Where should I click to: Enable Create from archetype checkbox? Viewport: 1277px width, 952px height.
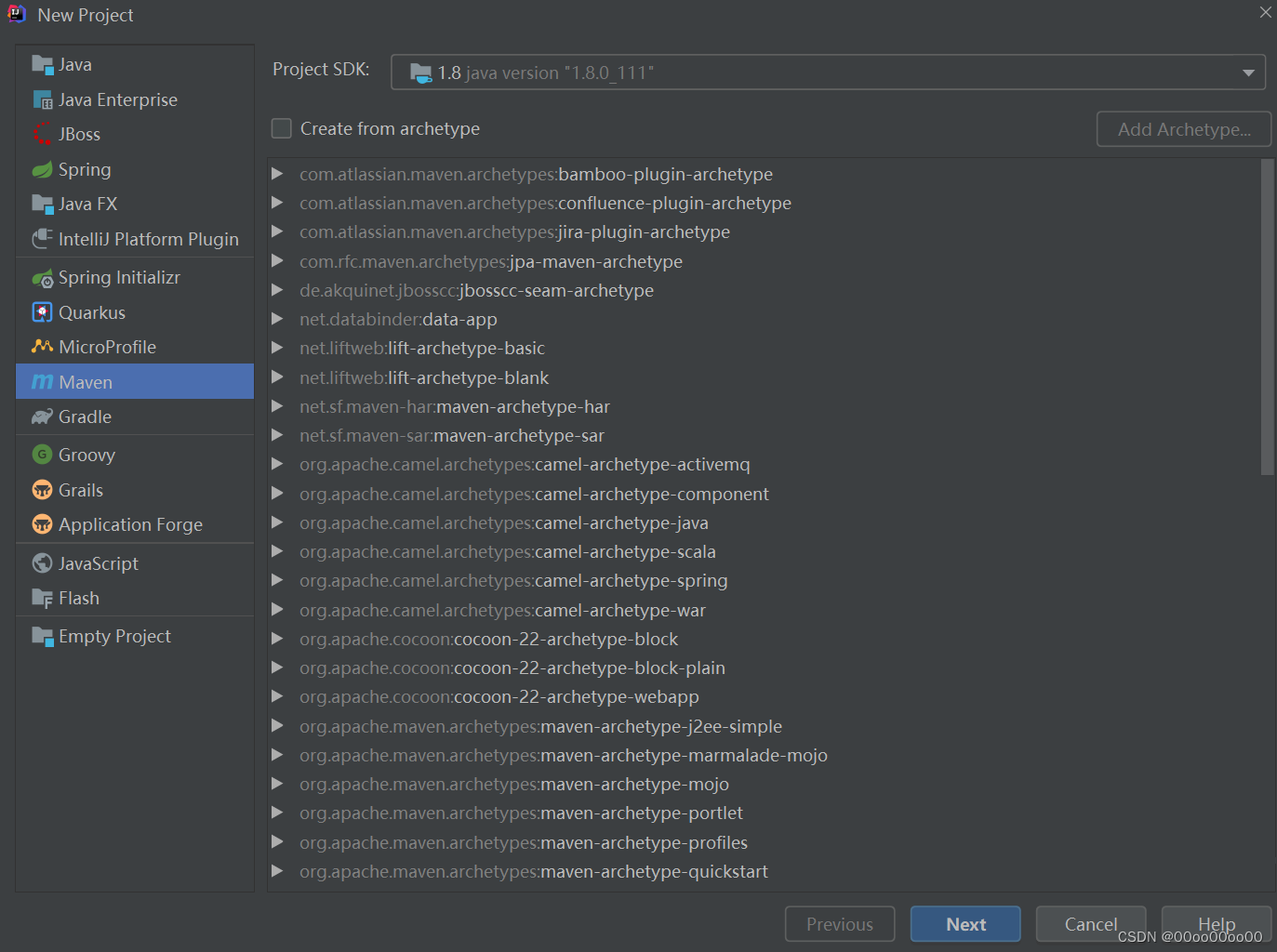[x=281, y=128]
